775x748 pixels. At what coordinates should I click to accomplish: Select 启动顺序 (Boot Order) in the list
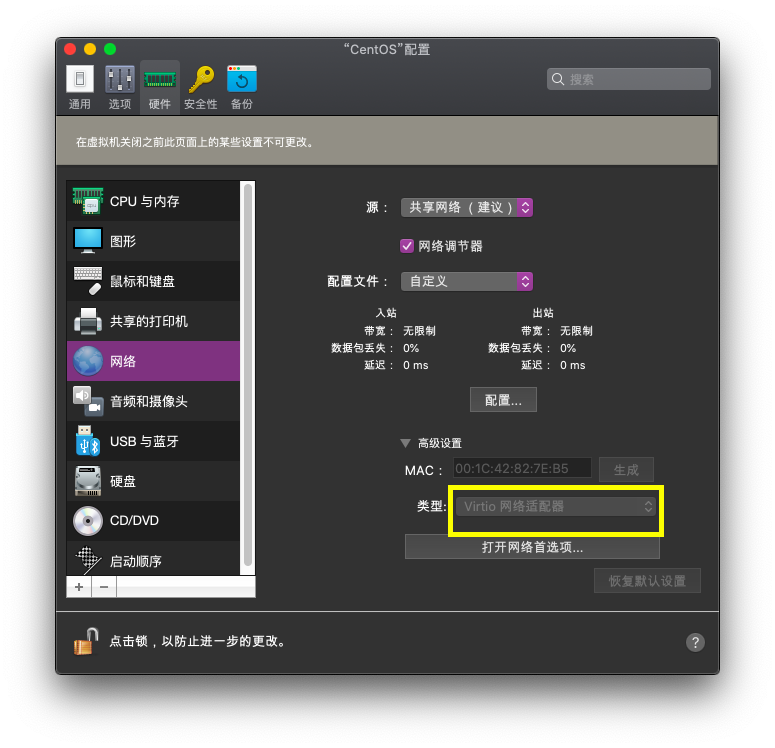point(153,559)
